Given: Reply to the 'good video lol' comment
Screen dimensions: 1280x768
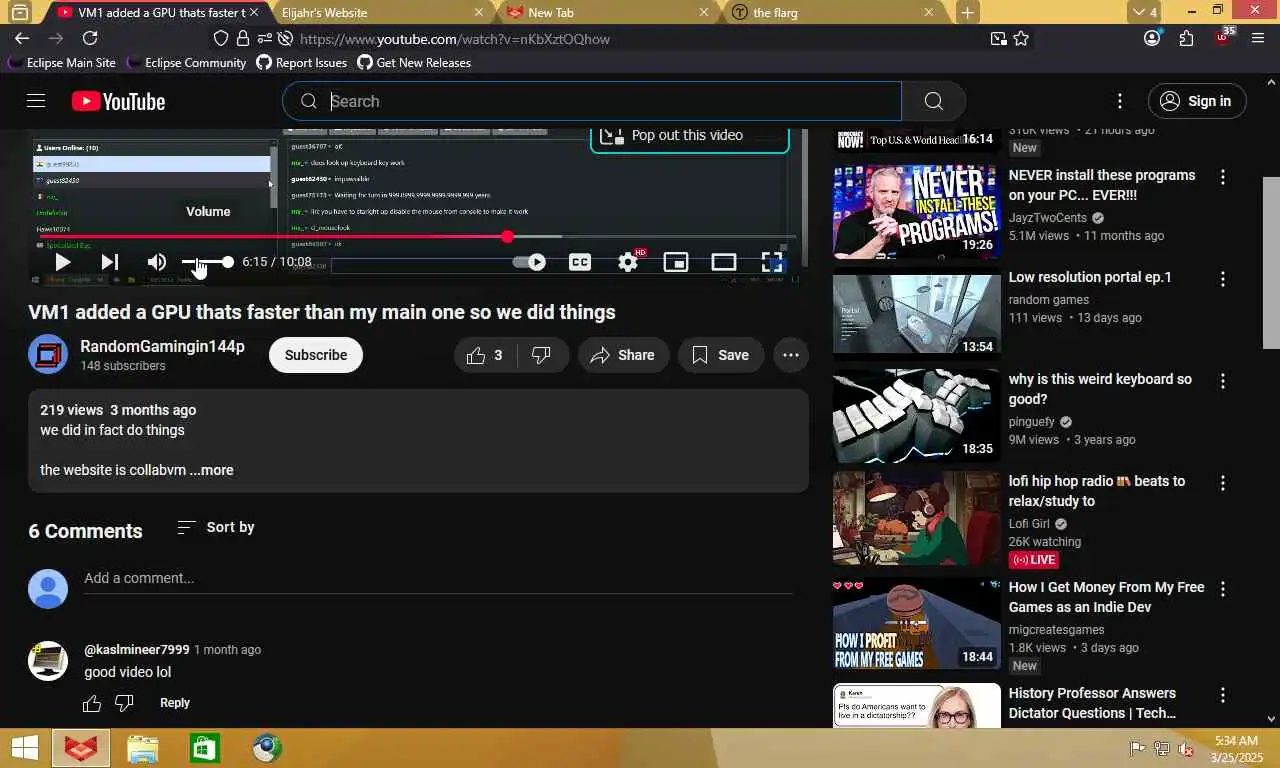Looking at the screenshot, I should click(175, 703).
